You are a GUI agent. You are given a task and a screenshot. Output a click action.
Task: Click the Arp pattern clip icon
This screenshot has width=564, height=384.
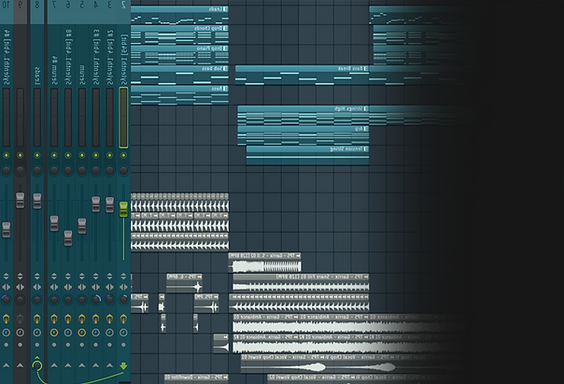365,129
